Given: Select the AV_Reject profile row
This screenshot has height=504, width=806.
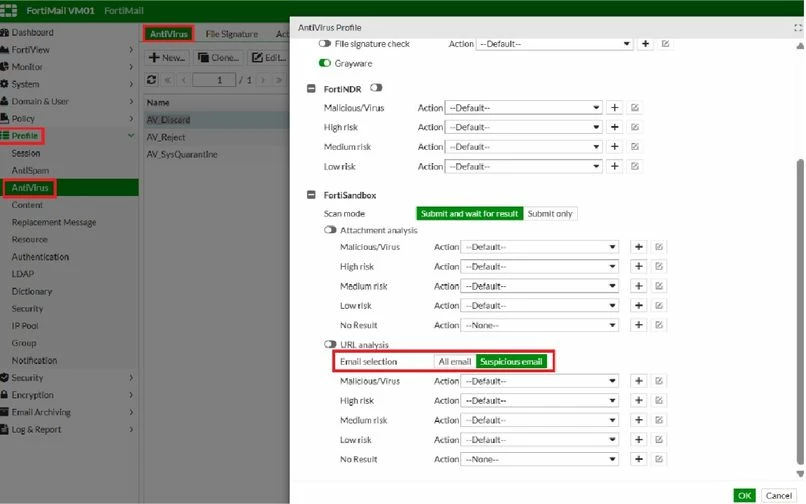Looking at the screenshot, I should 216,137.
